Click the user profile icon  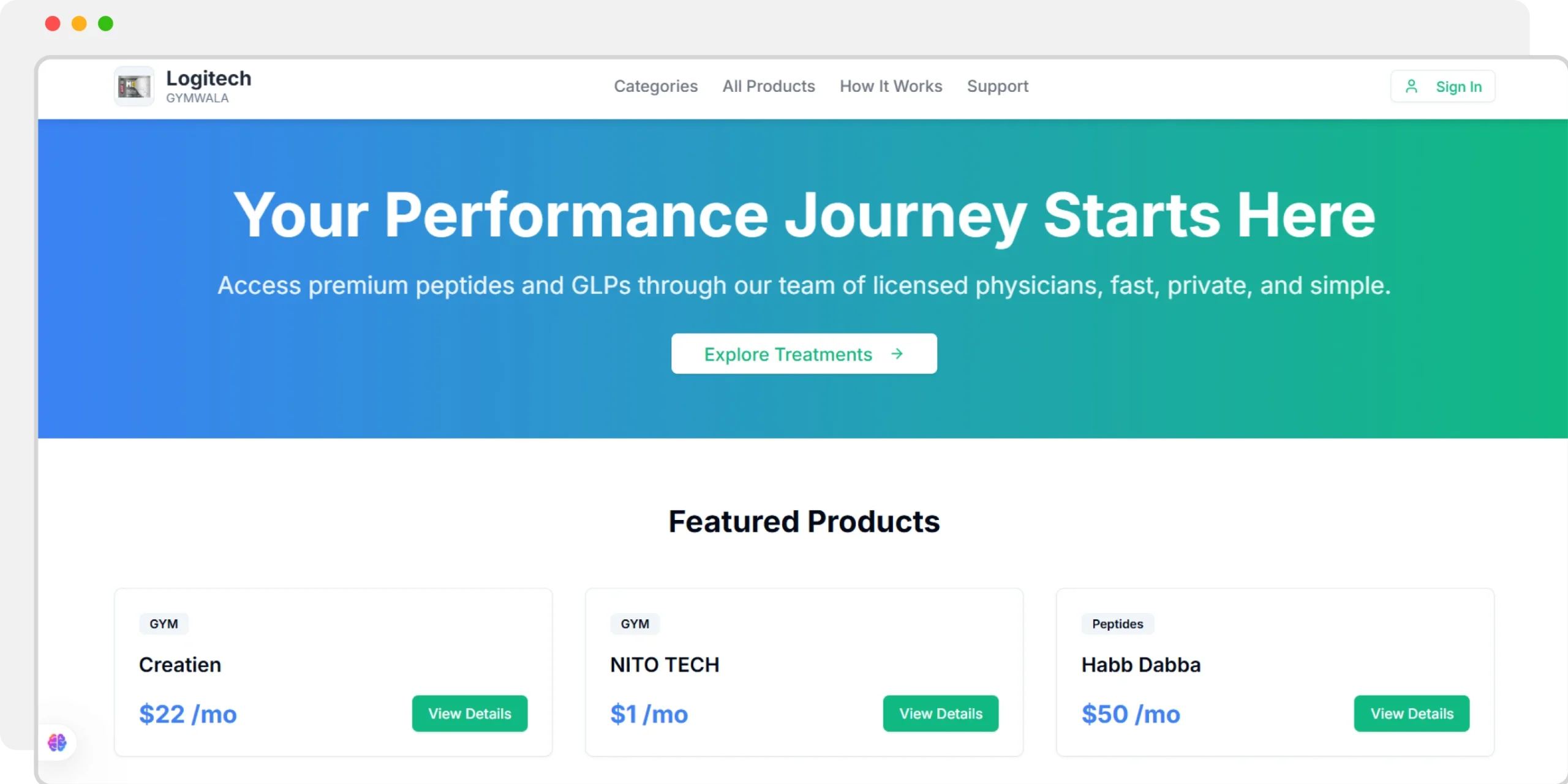tap(1411, 86)
